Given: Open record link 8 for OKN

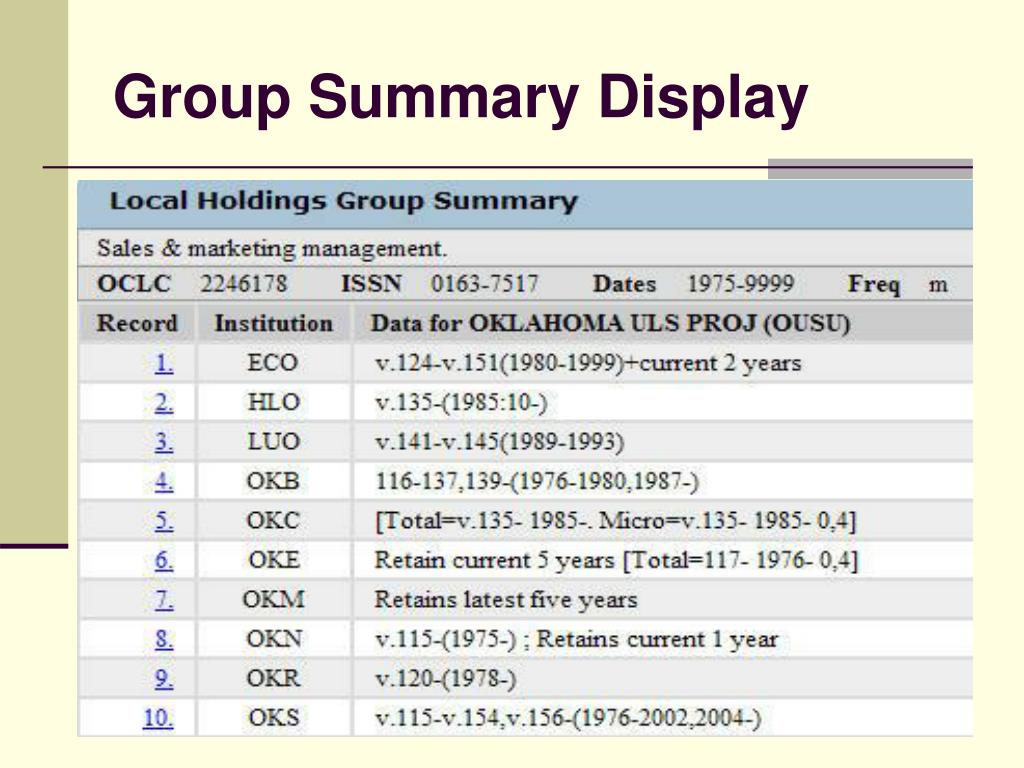Looking at the screenshot, I should tap(164, 639).
